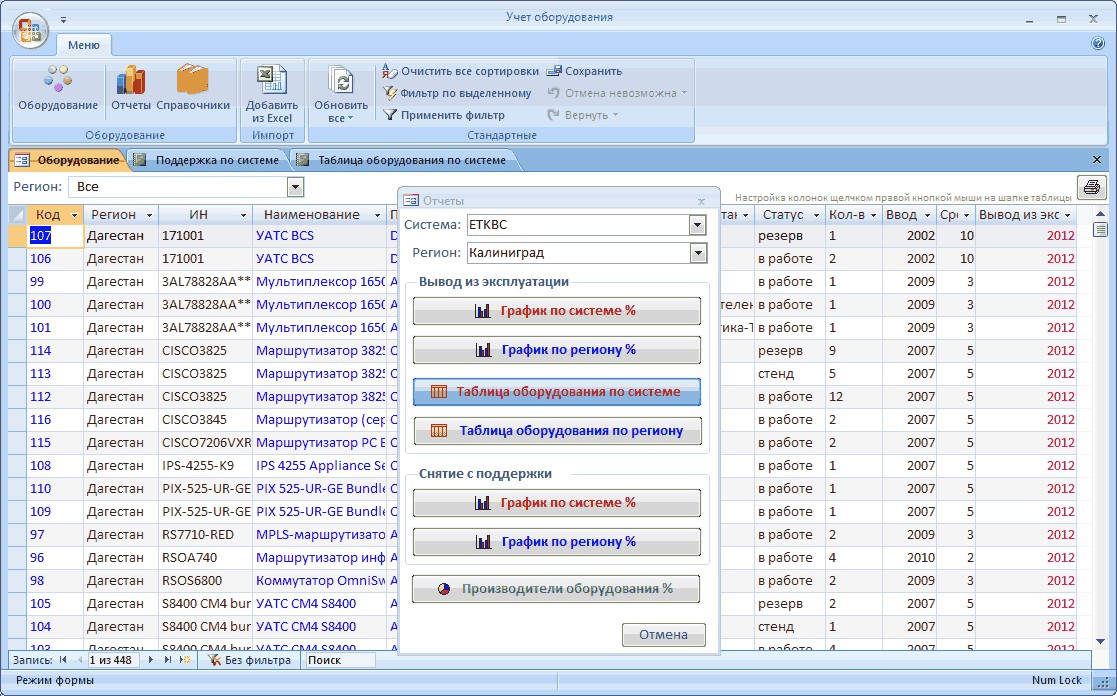Expand the Регион Калининград dropdown

[697, 253]
